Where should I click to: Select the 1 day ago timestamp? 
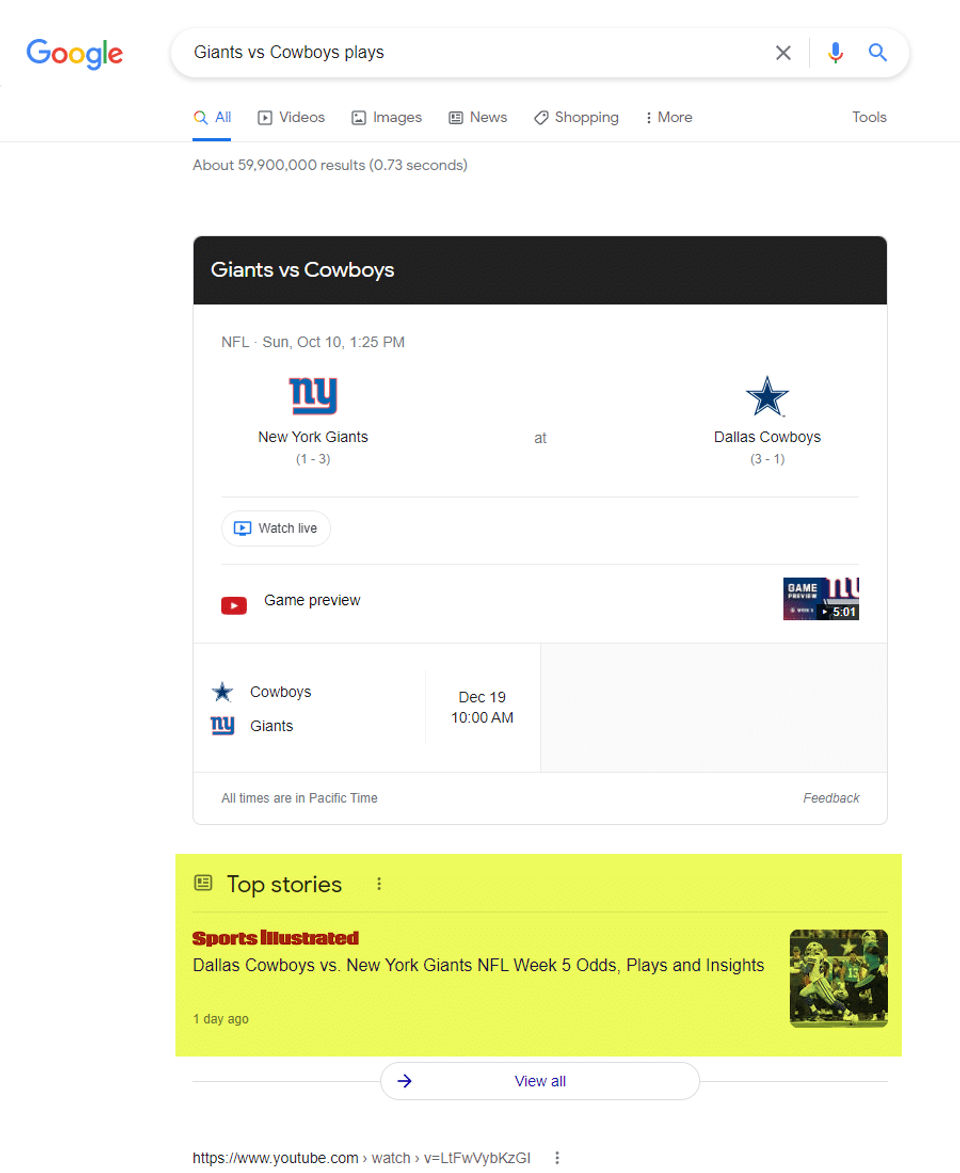tap(221, 1019)
